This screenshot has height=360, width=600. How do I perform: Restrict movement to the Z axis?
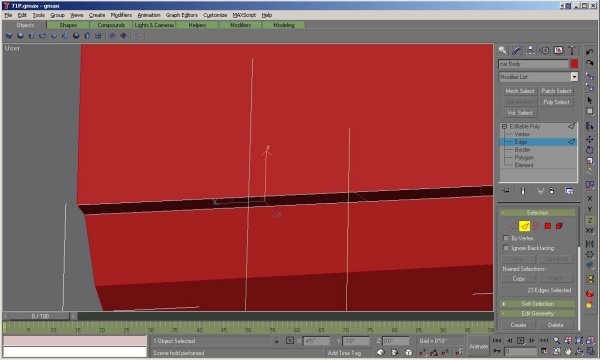point(590,220)
